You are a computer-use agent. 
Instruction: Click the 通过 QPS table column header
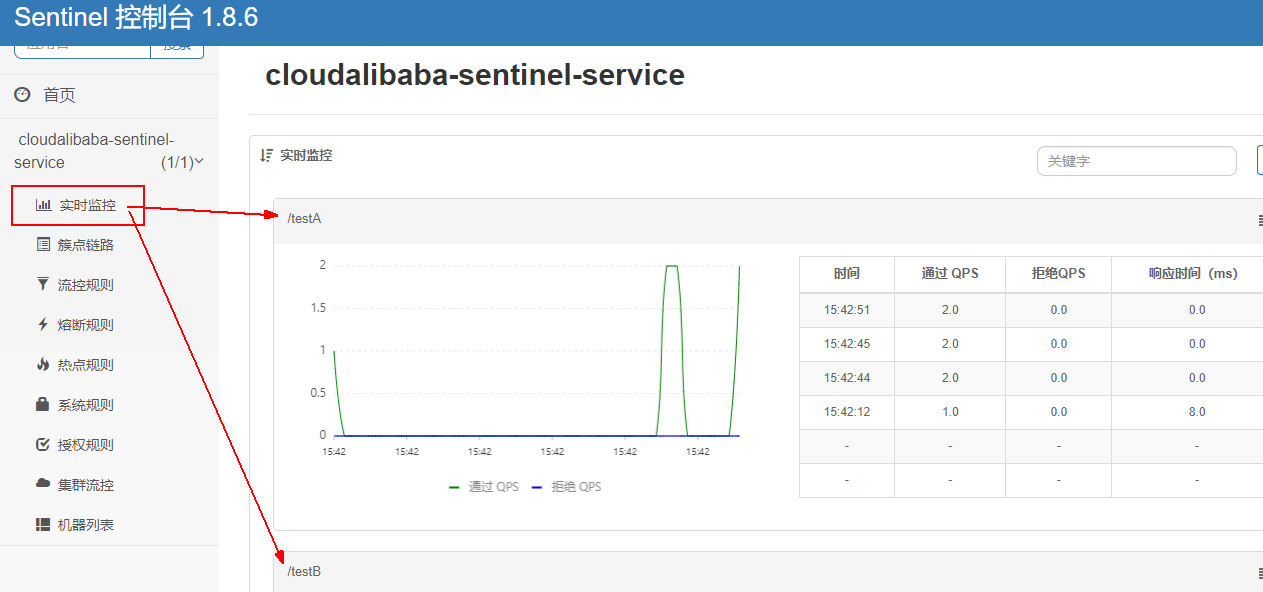tap(950, 274)
